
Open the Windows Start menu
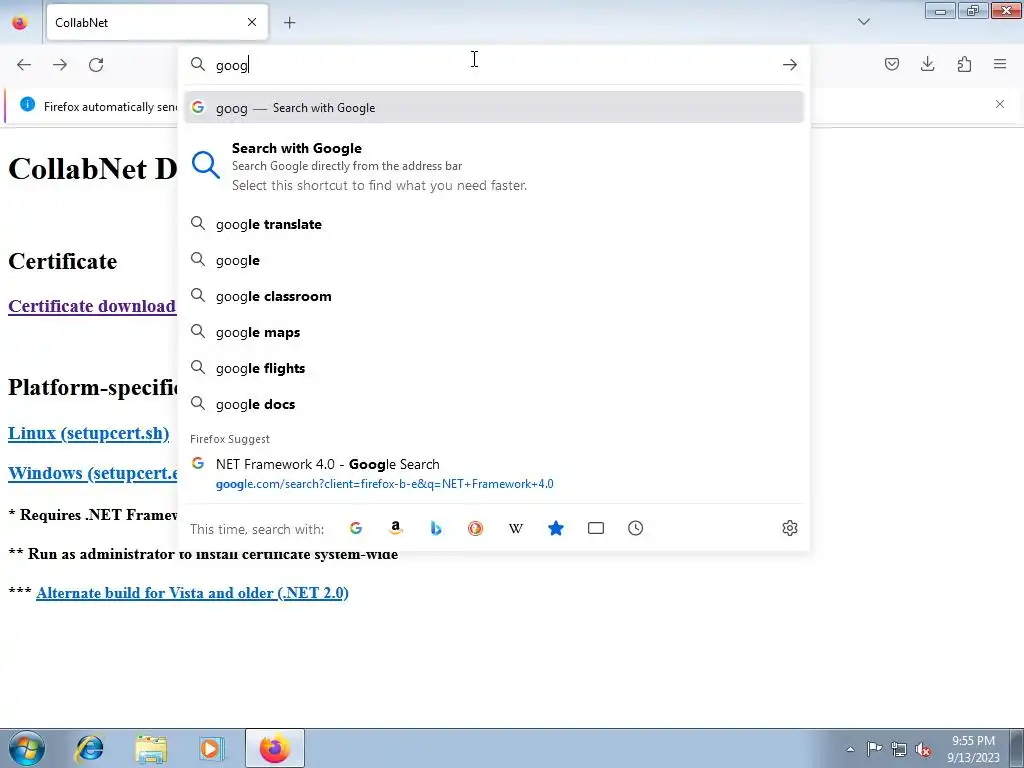[27, 748]
